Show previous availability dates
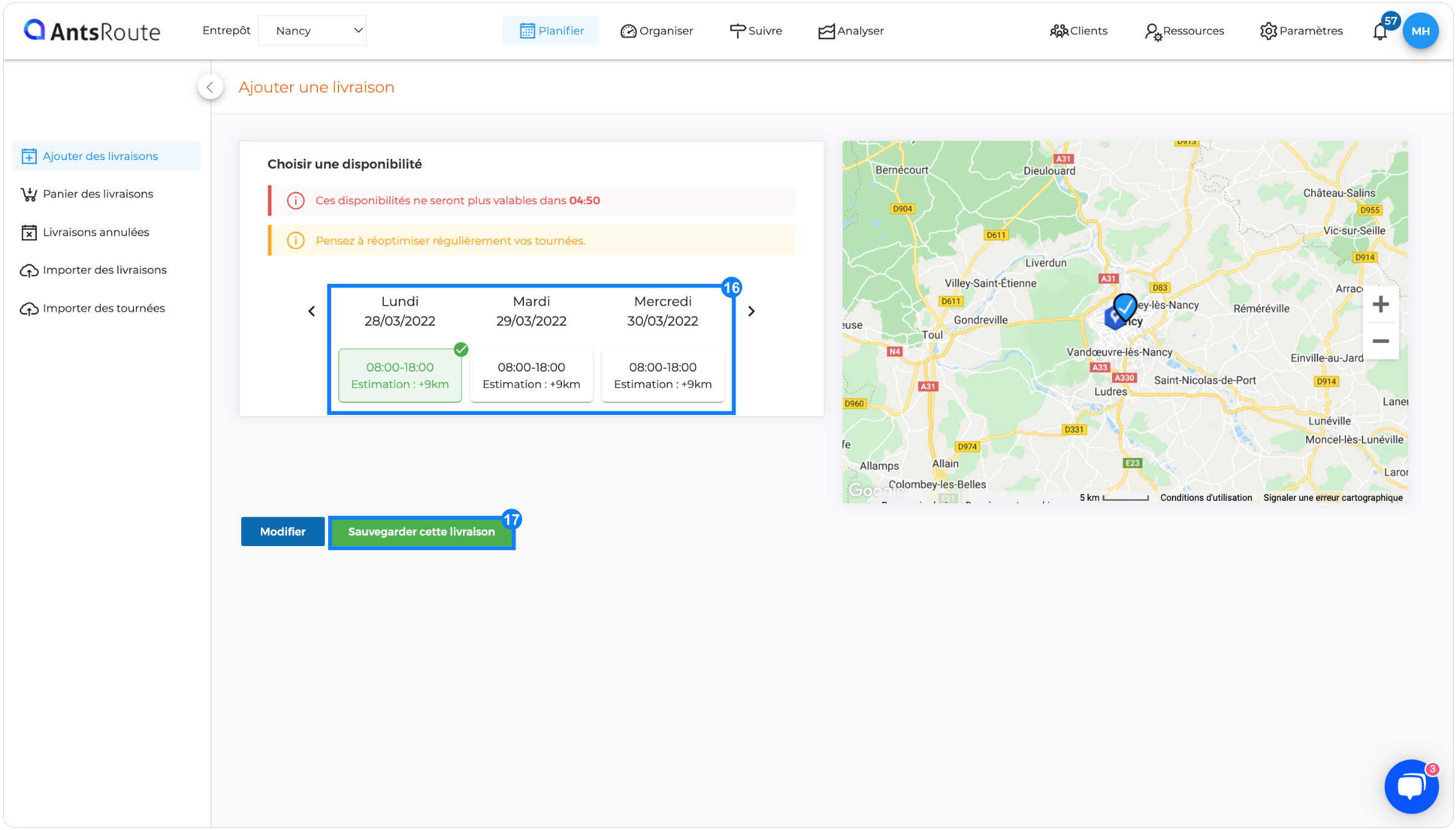Image resolution: width=1456 pixels, height=830 pixels. click(x=311, y=311)
